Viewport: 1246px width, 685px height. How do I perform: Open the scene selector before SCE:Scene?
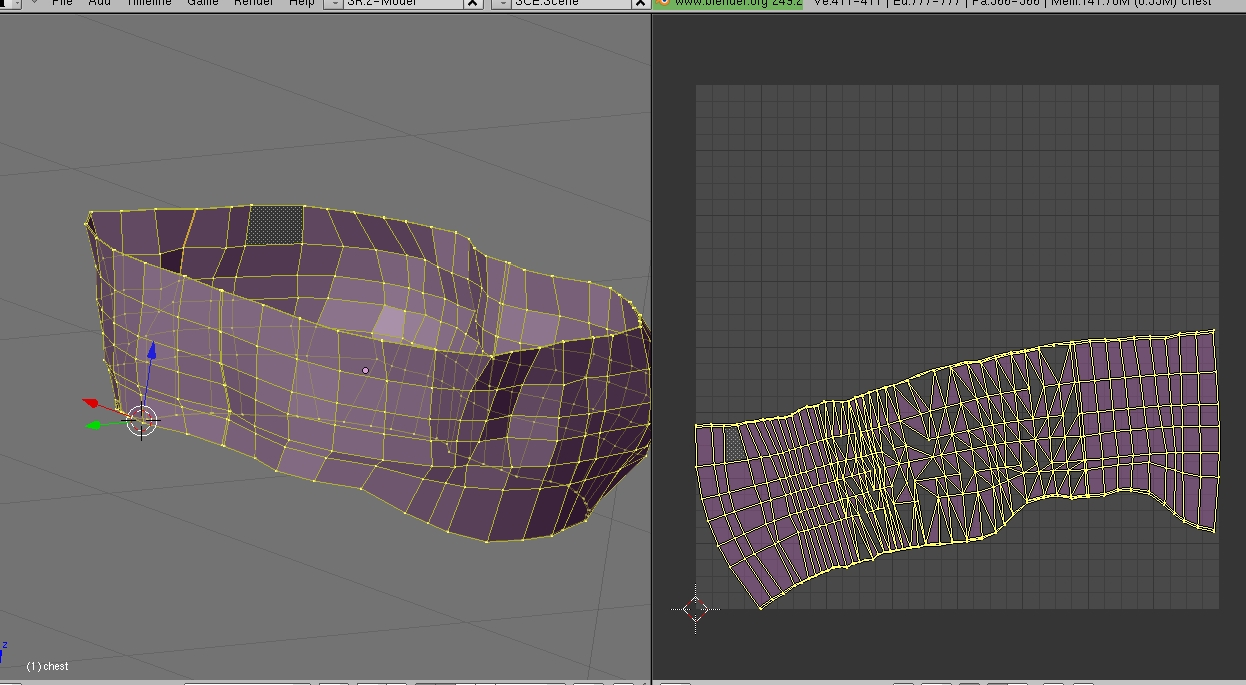(501, 3)
